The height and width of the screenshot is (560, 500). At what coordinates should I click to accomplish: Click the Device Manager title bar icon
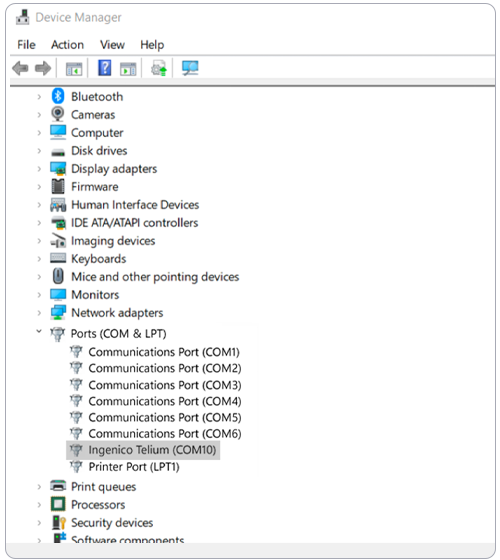22,17
